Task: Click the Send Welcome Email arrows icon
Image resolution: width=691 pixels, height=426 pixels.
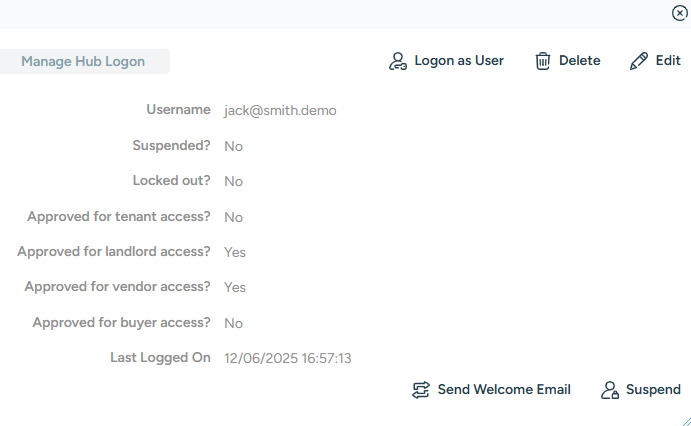Action: (x=420, y=390)
